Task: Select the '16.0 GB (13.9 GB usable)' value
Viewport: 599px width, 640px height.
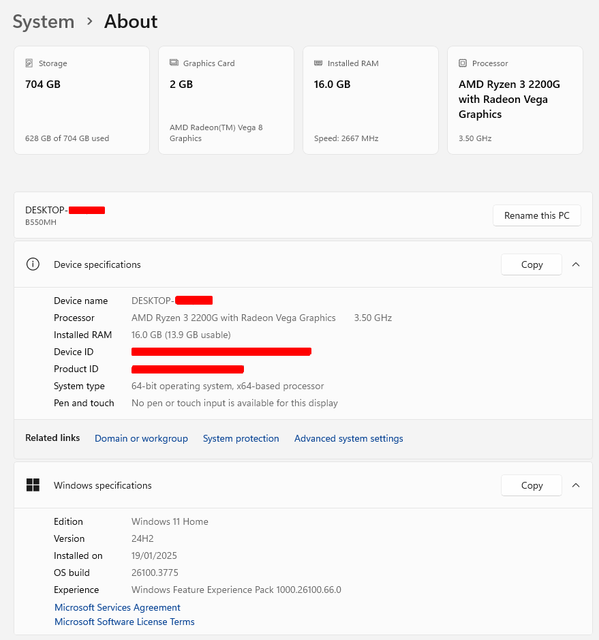Action: (181, 335)
